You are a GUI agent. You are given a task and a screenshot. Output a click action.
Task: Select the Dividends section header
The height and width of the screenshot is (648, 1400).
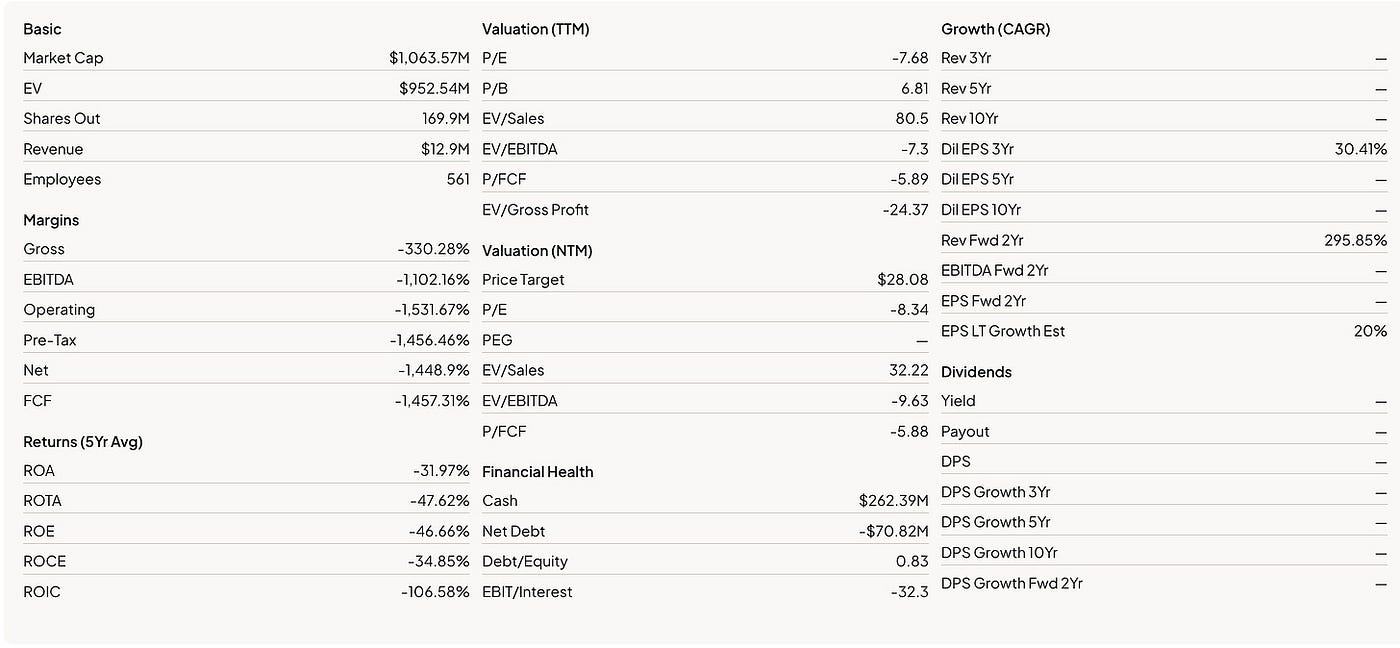click(976, 372)
